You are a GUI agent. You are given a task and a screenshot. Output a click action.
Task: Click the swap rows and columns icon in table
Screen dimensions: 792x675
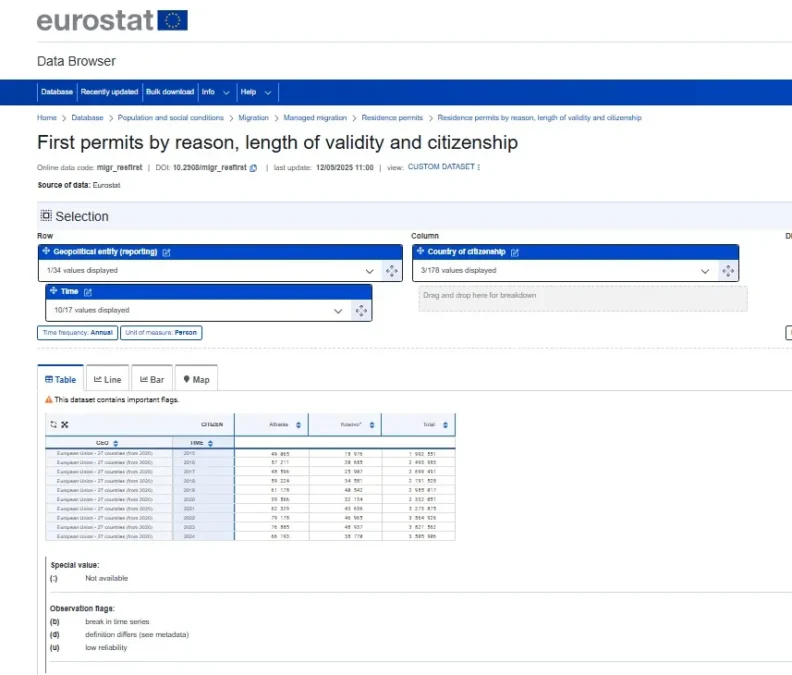[x=53, y=424]
